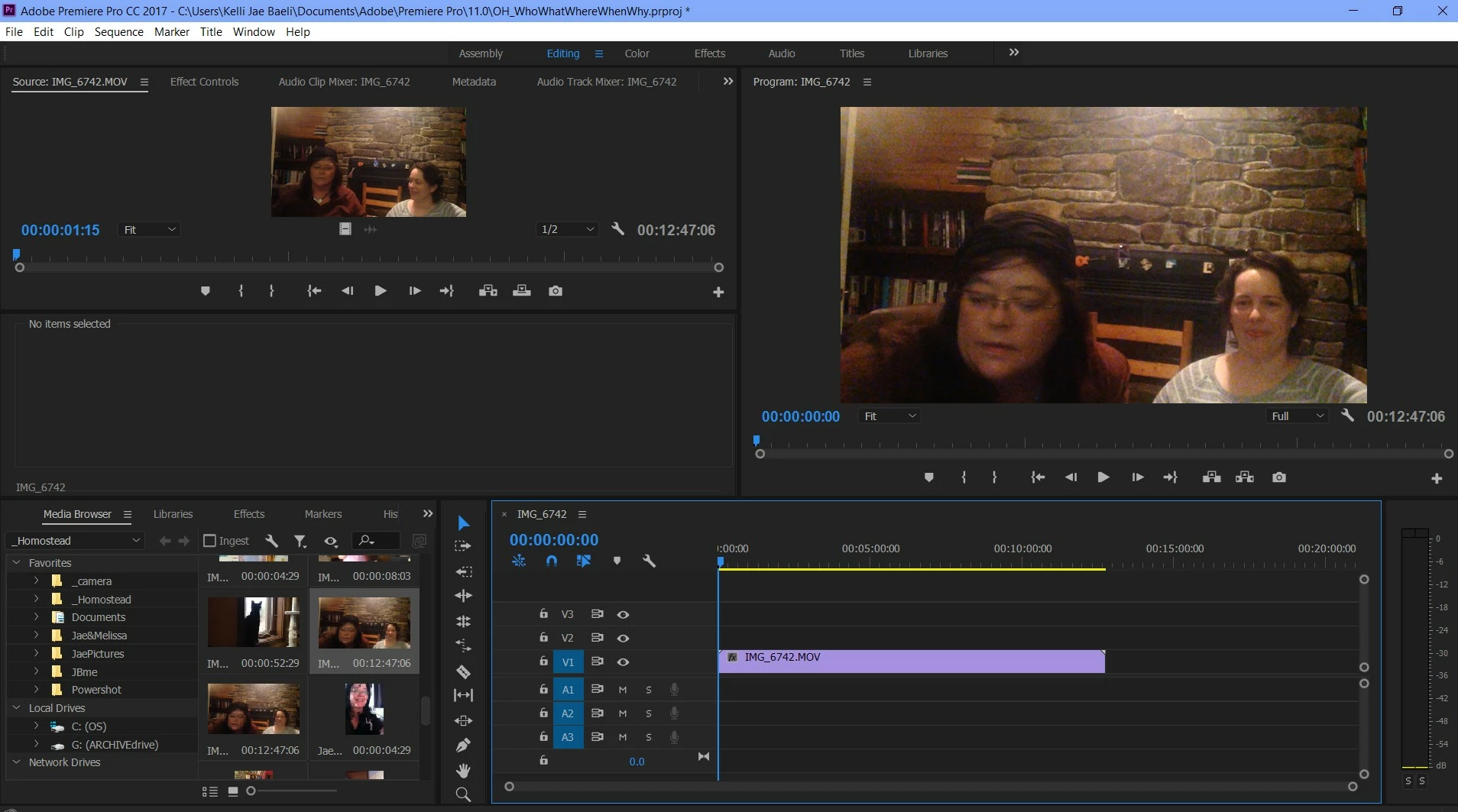Open the Sequence menu
Screen dimensions: 1458x812
118,32
